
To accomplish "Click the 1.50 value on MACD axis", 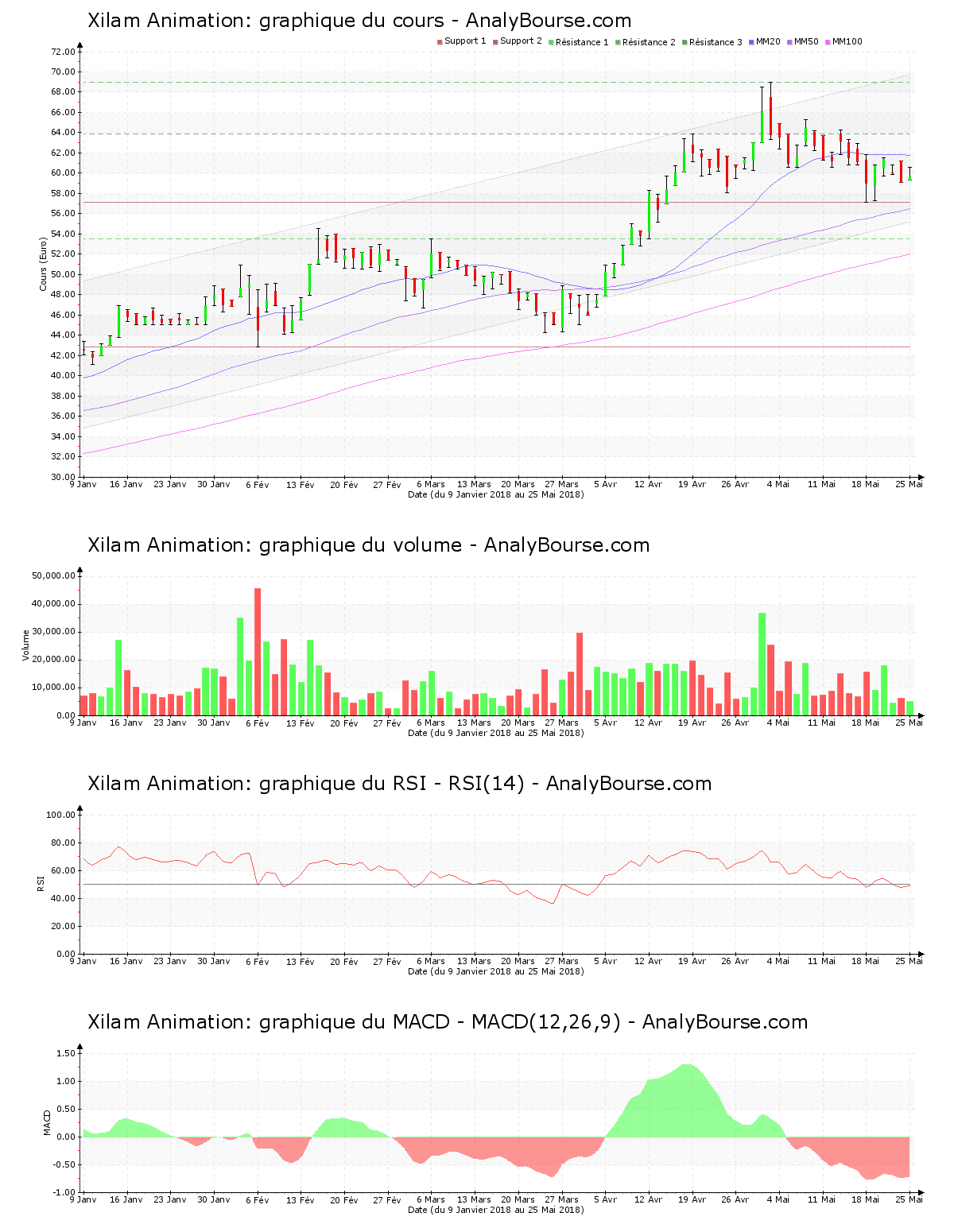I will coord(65,1053).
